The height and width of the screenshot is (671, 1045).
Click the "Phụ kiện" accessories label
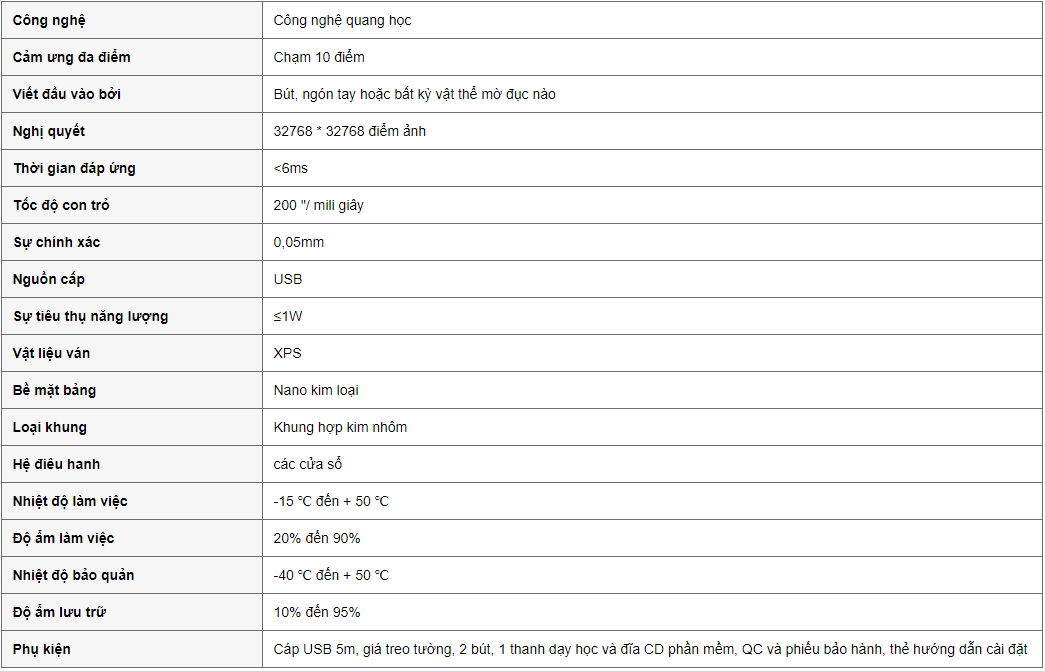click(42, 649)
